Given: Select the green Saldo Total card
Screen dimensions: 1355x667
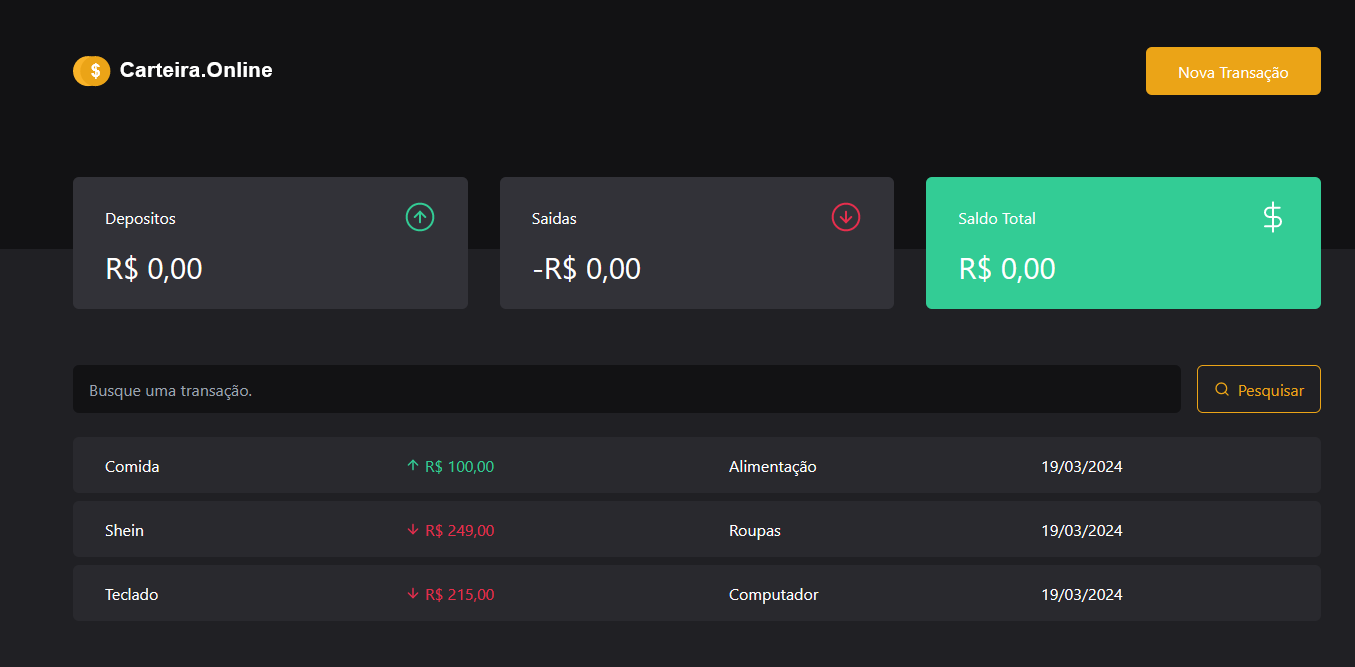Looking at the screenshot, I should (x=1122, y=244).
